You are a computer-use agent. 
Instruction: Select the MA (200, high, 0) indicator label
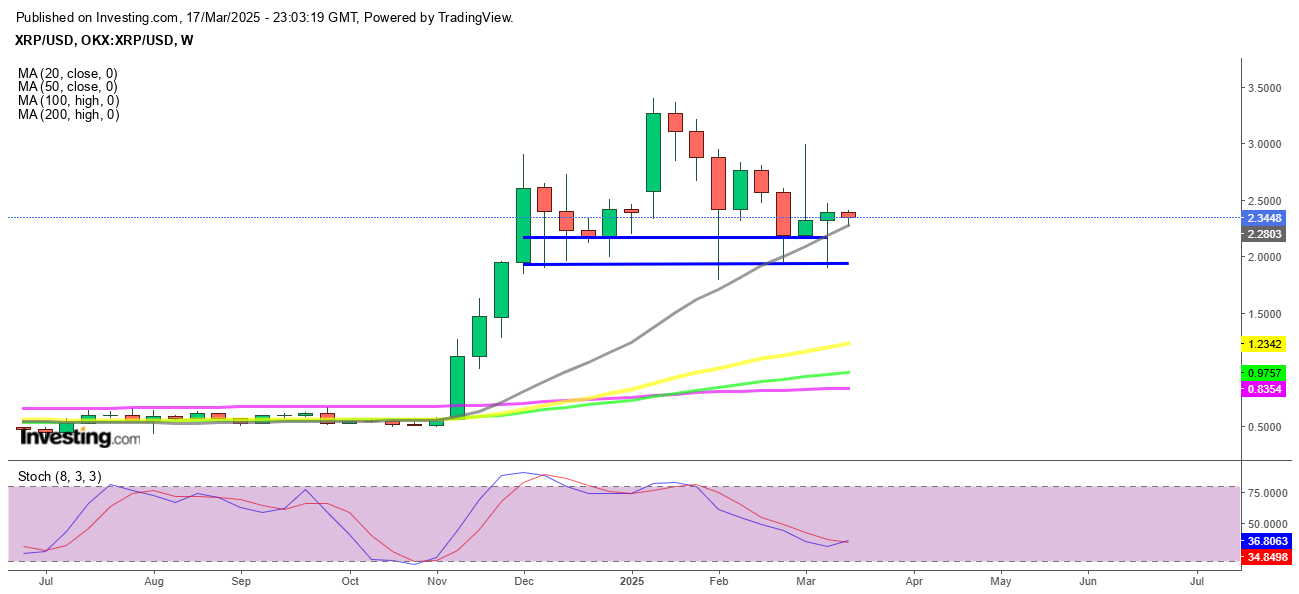point(69,115)
